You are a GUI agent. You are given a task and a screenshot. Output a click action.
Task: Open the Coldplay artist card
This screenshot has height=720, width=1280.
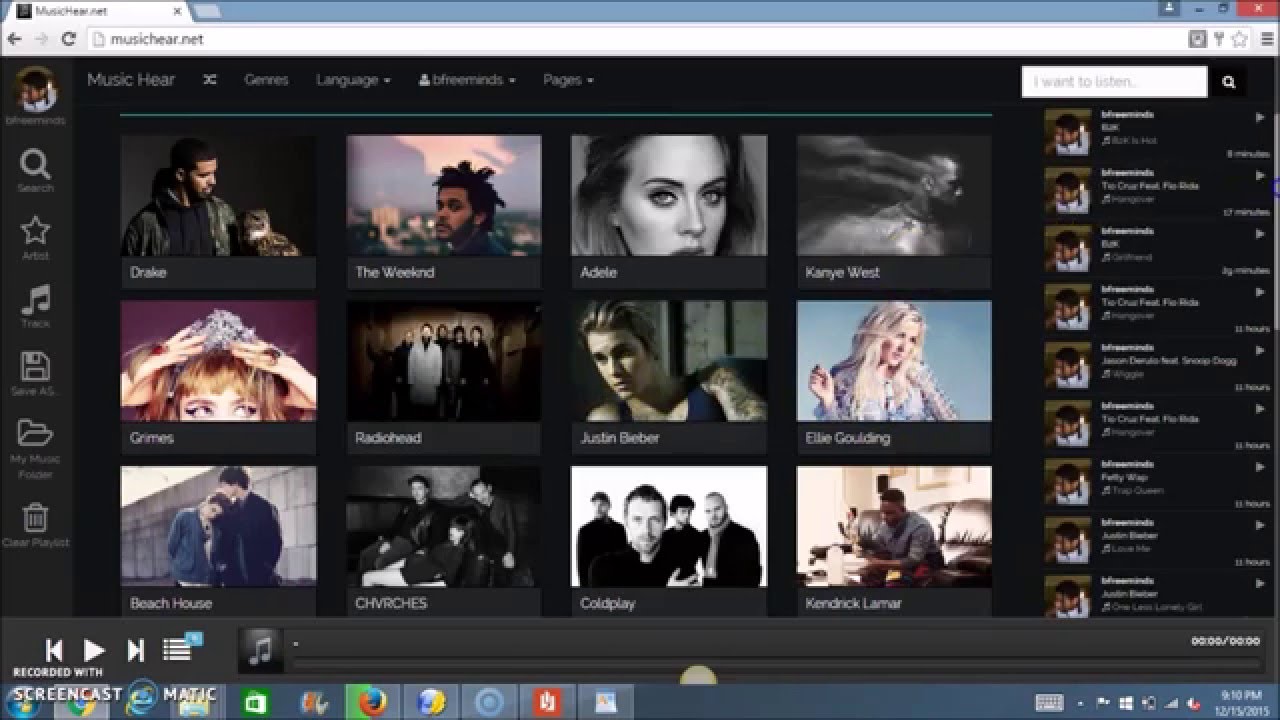[x=669, y=541]
